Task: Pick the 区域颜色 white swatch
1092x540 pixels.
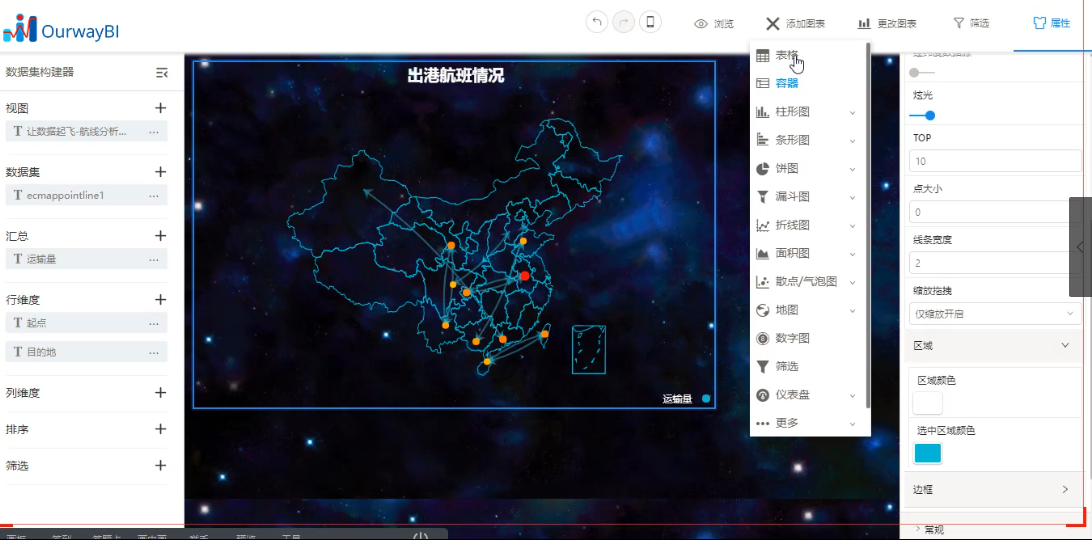Action: coord(928,403)
